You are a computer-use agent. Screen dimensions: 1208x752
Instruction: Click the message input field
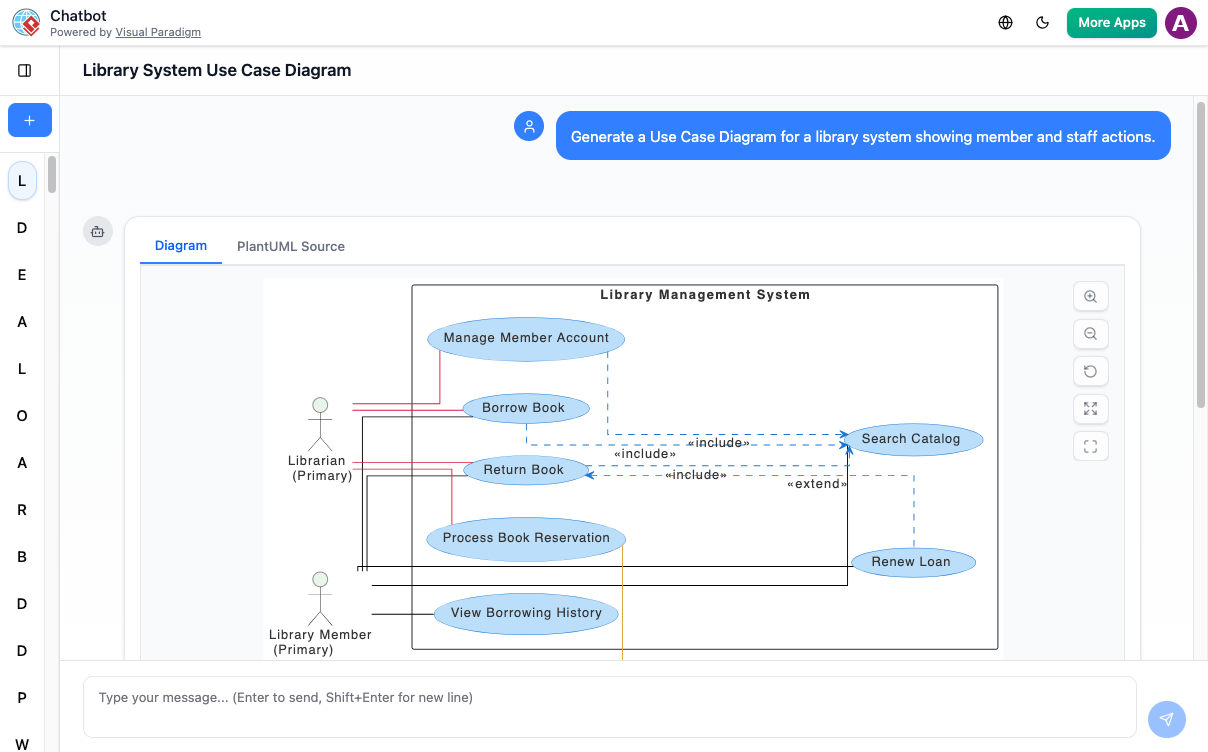(x=610, y=697)
